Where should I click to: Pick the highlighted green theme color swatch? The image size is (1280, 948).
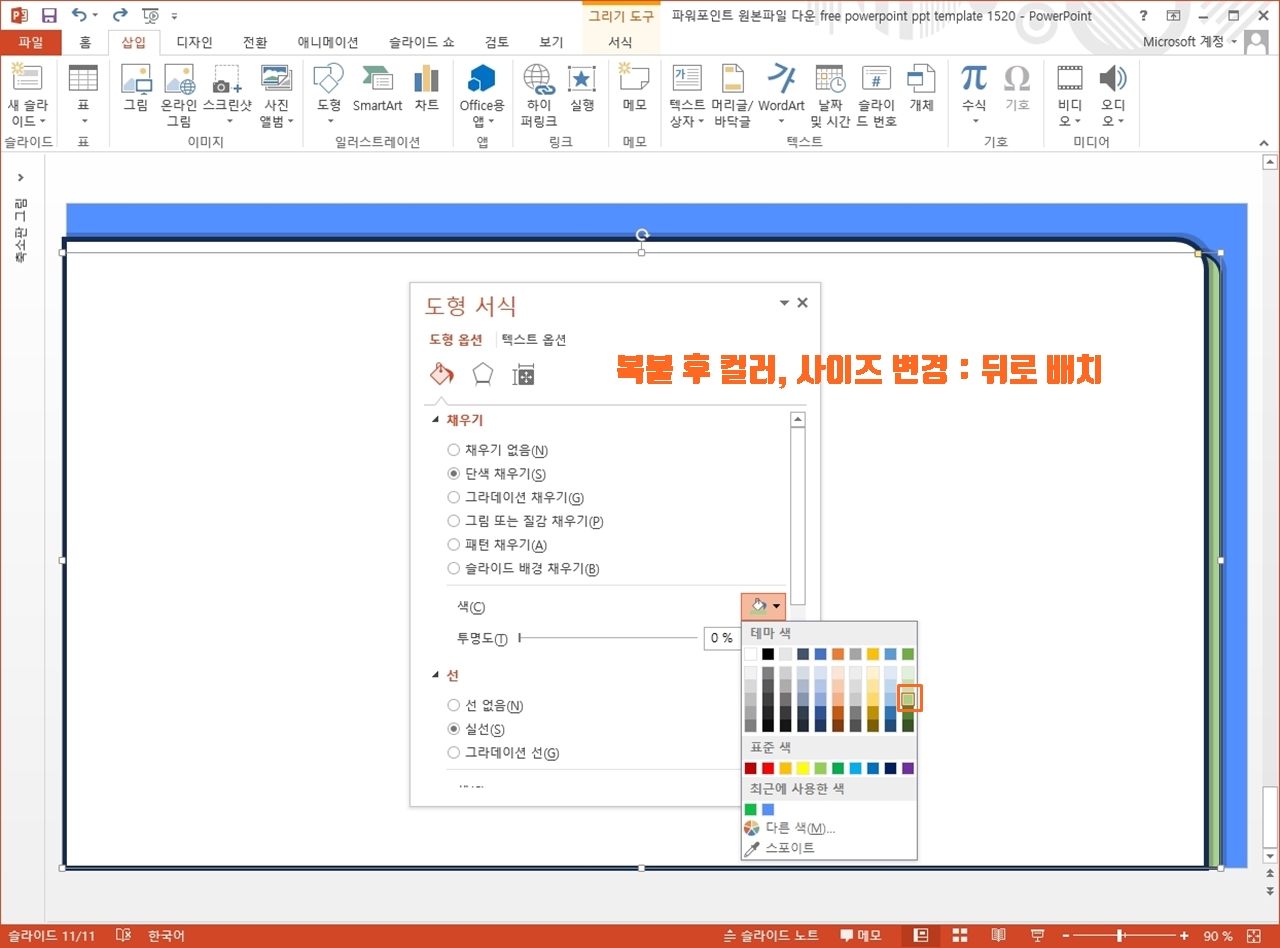tap(908, 697)
